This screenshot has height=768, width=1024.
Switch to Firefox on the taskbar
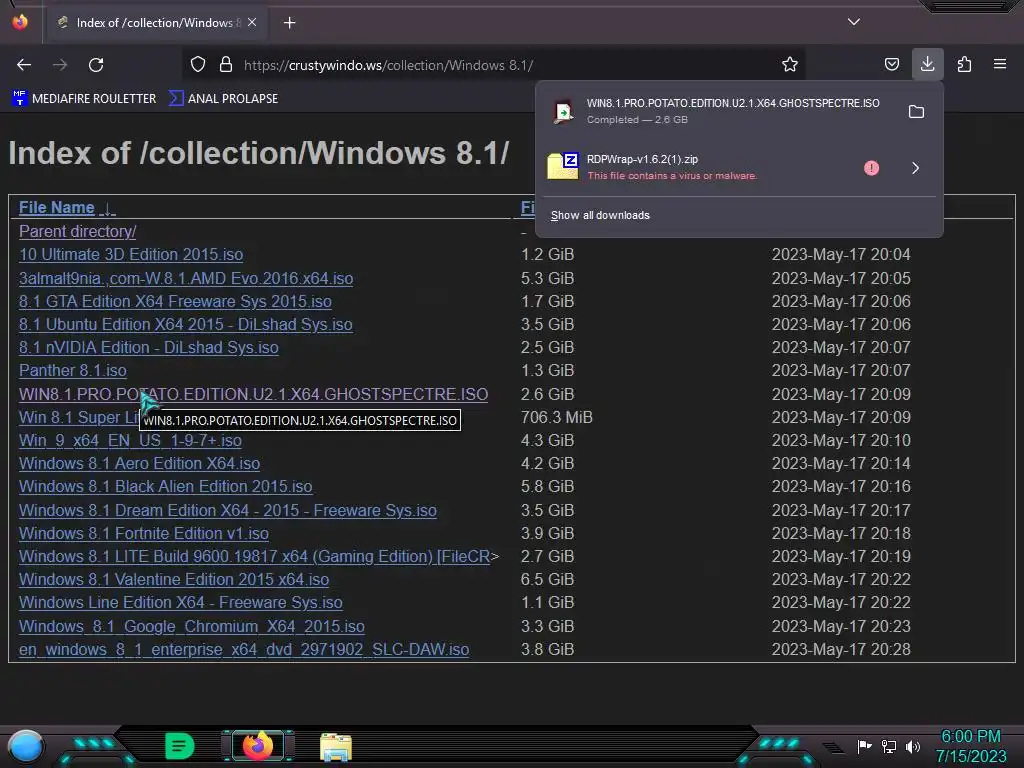(x=257, y=746)
